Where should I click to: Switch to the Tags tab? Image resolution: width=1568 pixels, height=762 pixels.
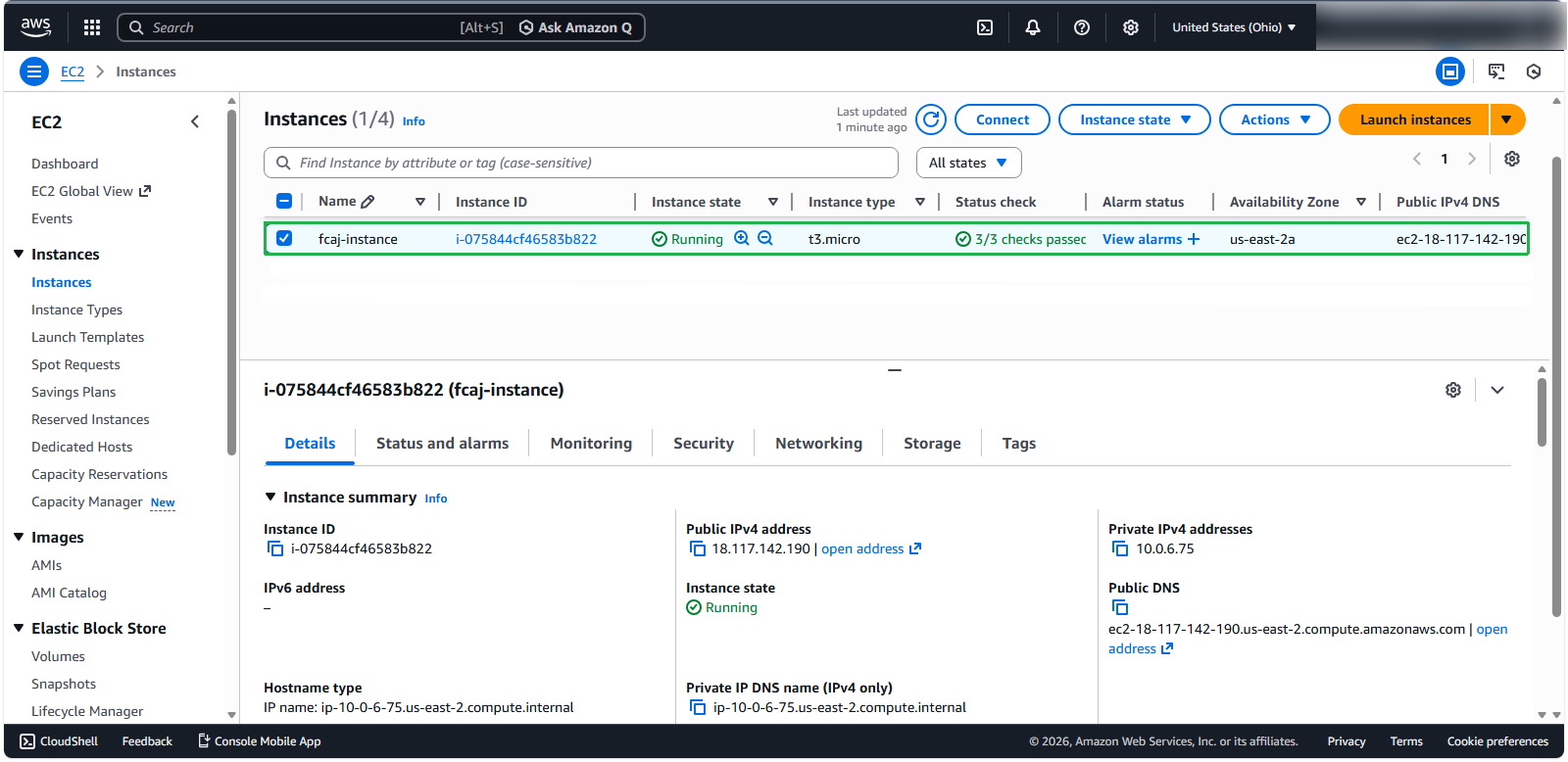pyautogui.click(x=1019, y=444)
